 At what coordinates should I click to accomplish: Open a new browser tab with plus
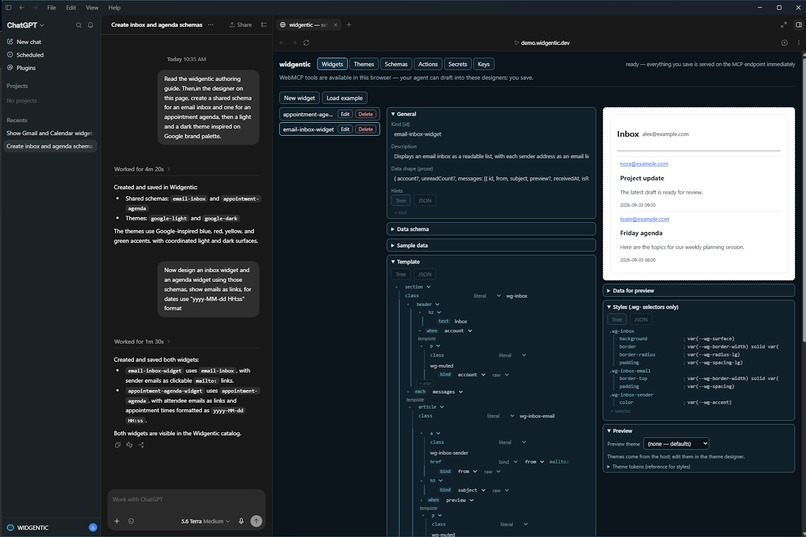[349, 25]
